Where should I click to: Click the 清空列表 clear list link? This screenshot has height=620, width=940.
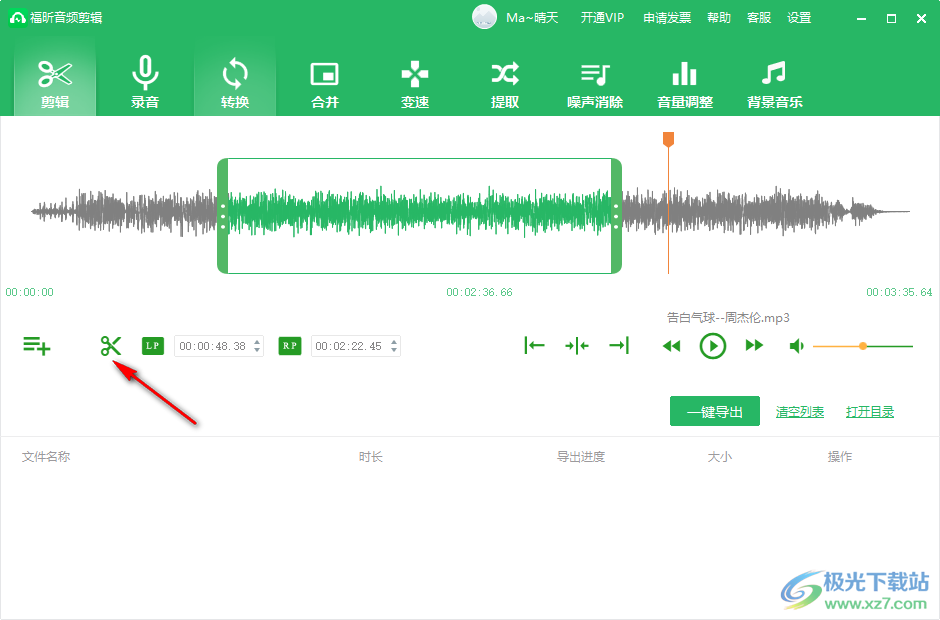(800, 412)
